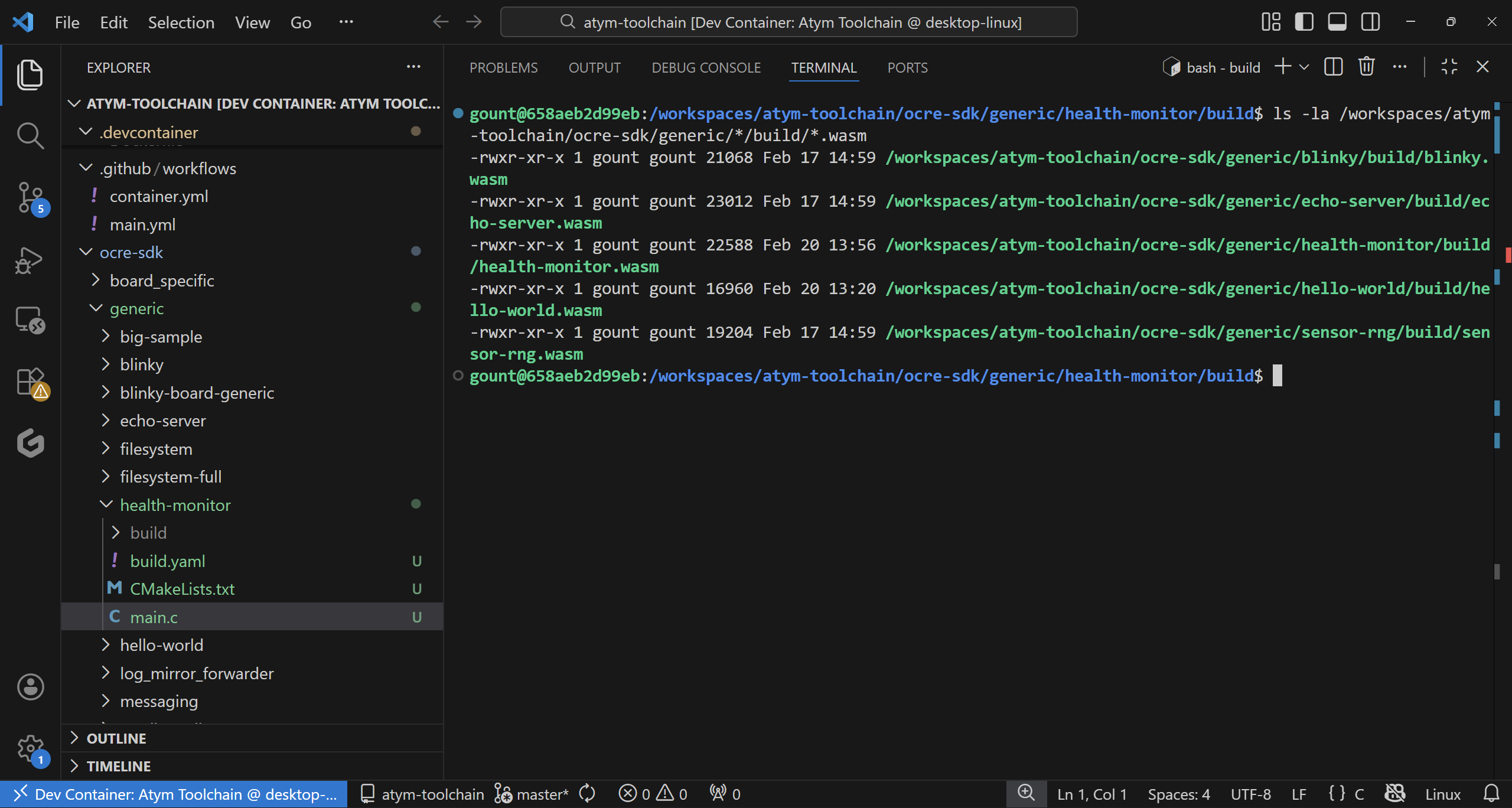Split the terminal pane
The image size is (1512, 808).
(1333, 67)
